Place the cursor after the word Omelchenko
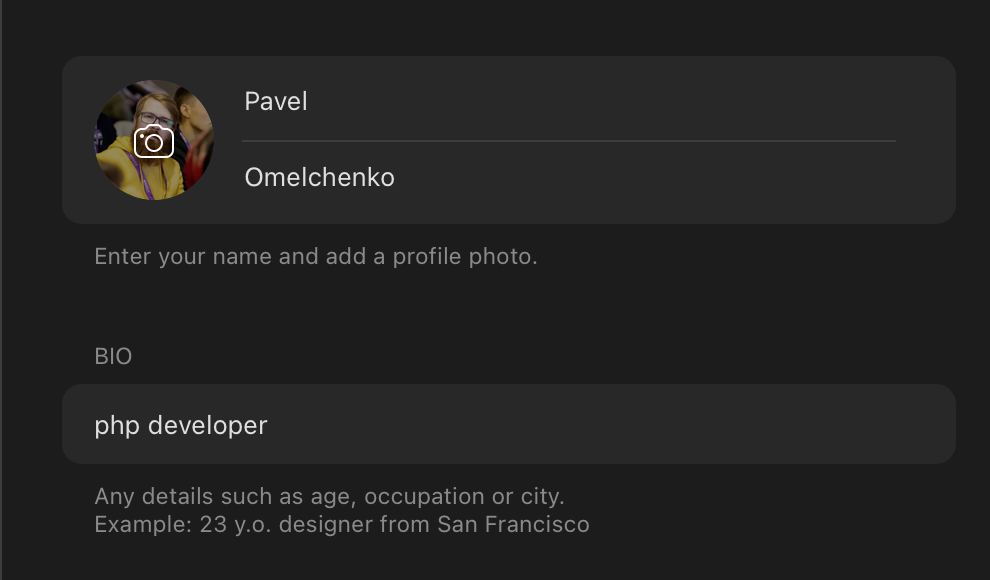Image resolution: width=990 pixels, height=580 pixels. coord(397,177)
